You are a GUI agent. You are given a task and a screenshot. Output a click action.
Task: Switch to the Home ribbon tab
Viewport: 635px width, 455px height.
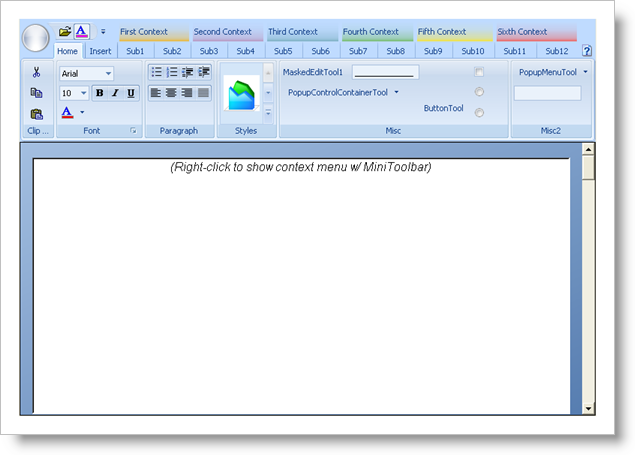[x=67, y=51]
